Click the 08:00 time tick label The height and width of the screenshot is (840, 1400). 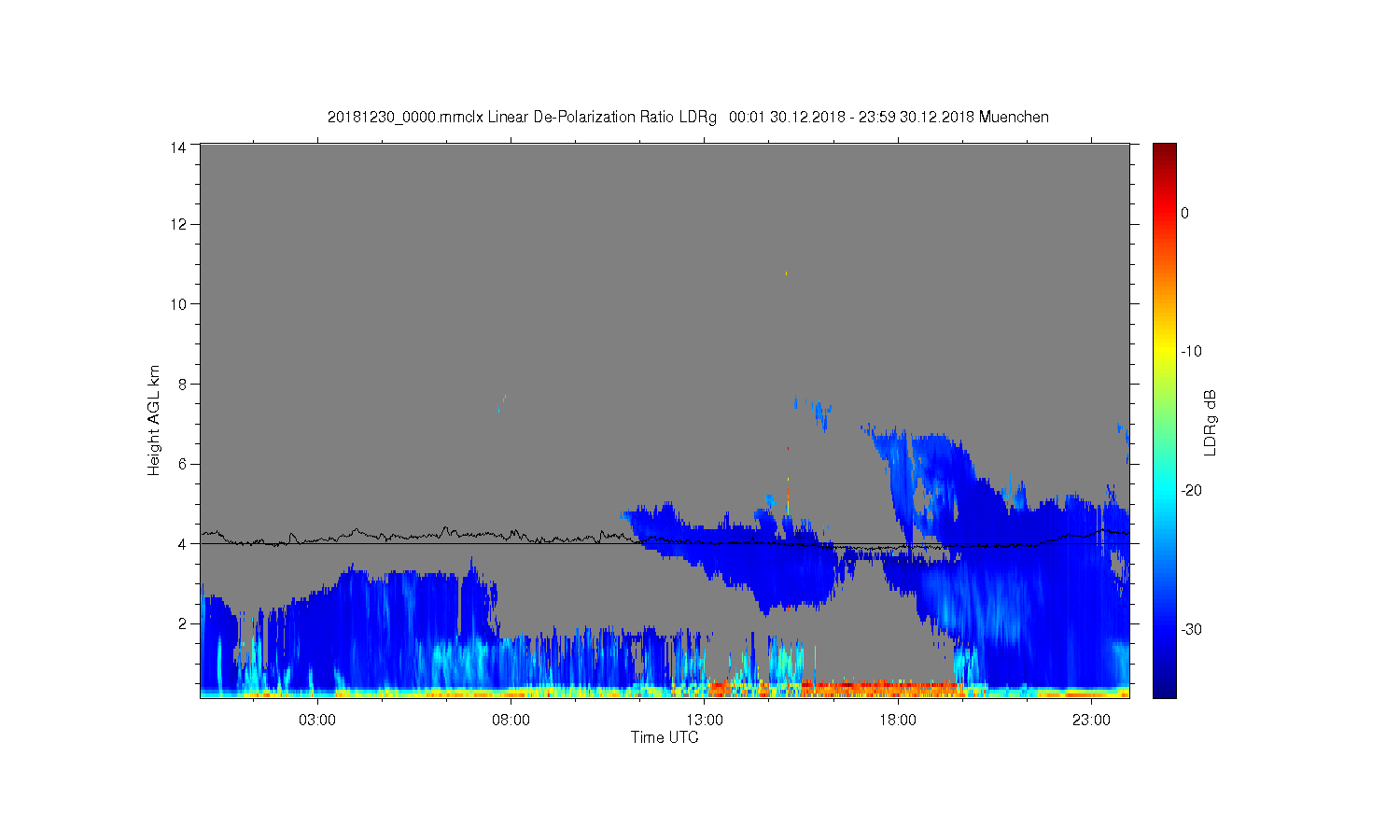click(511, 721)
